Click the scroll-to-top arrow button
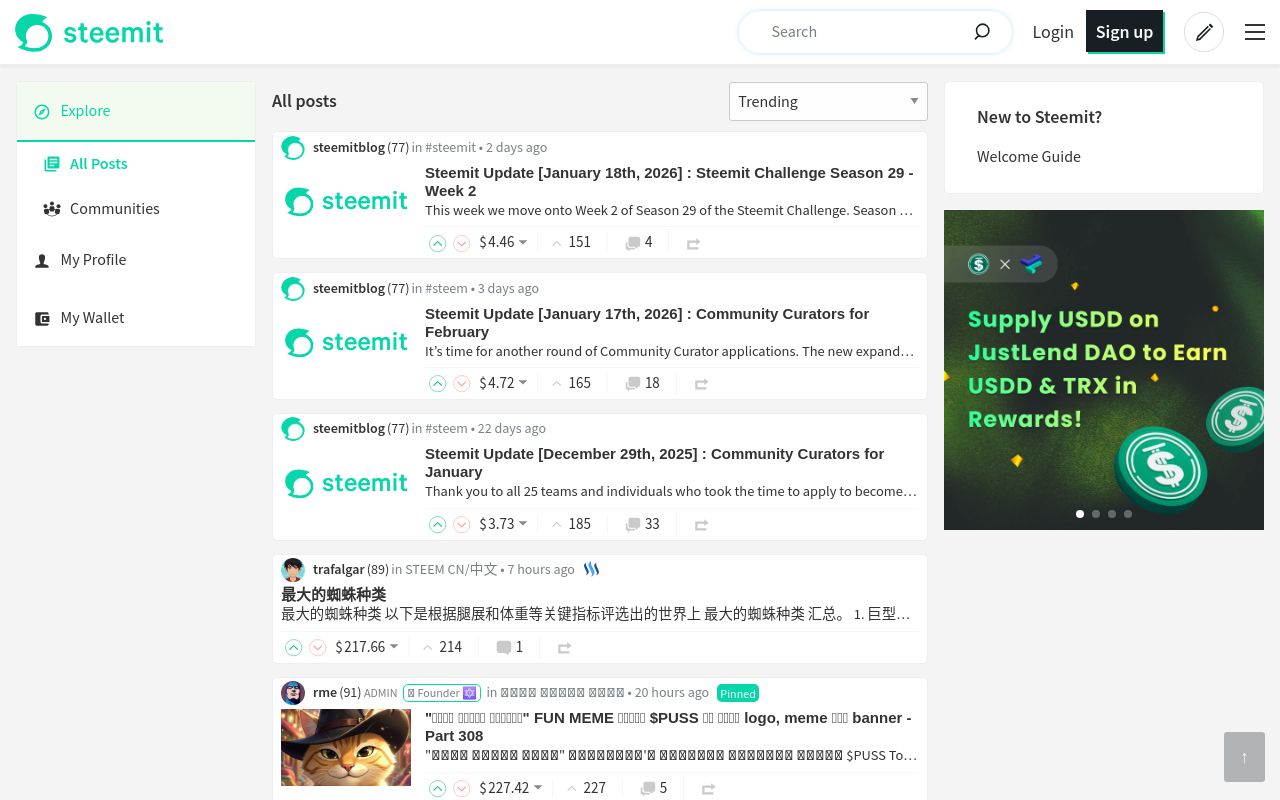 click(1244, 757)
